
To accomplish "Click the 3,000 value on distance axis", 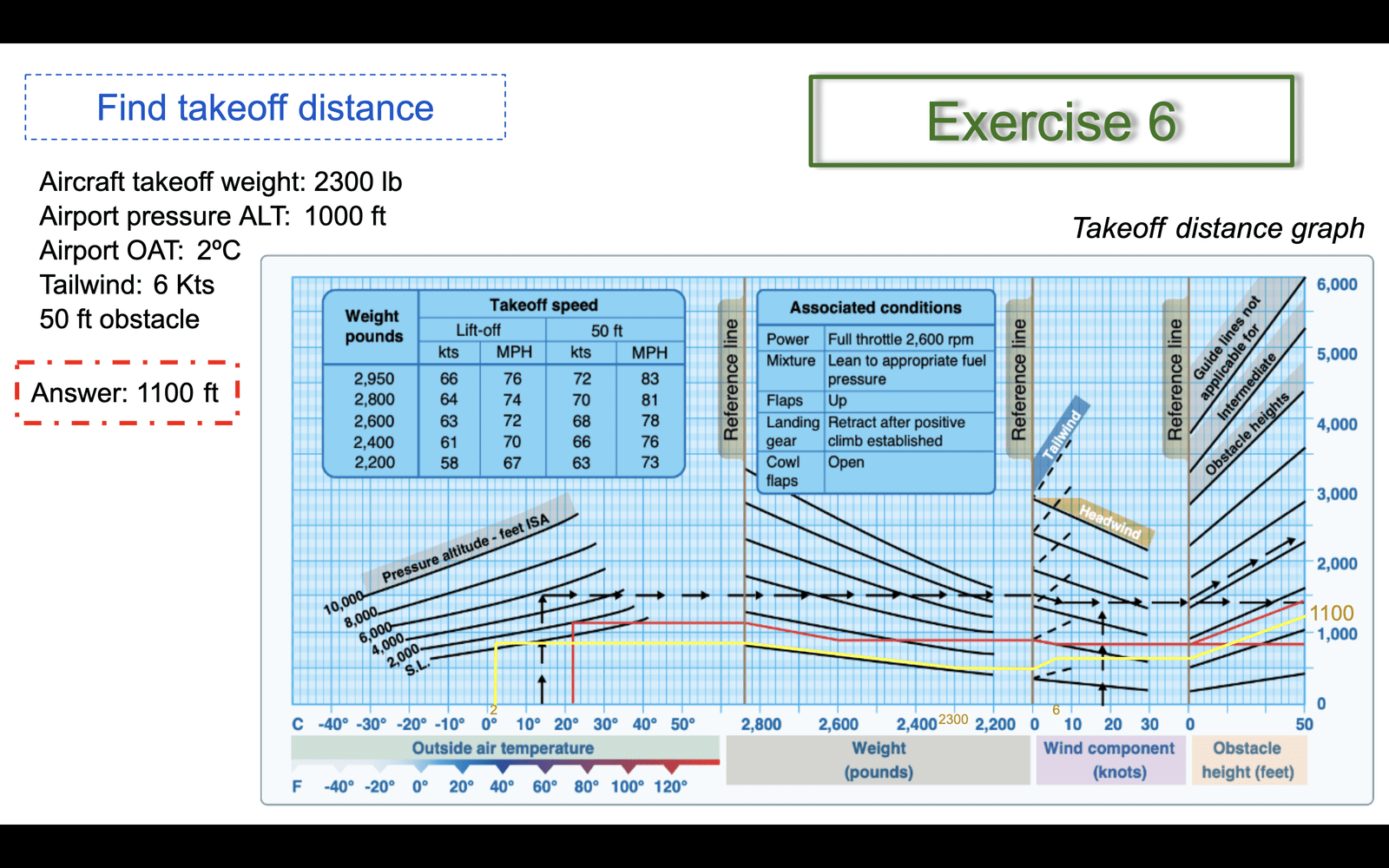I will 1337,494.
